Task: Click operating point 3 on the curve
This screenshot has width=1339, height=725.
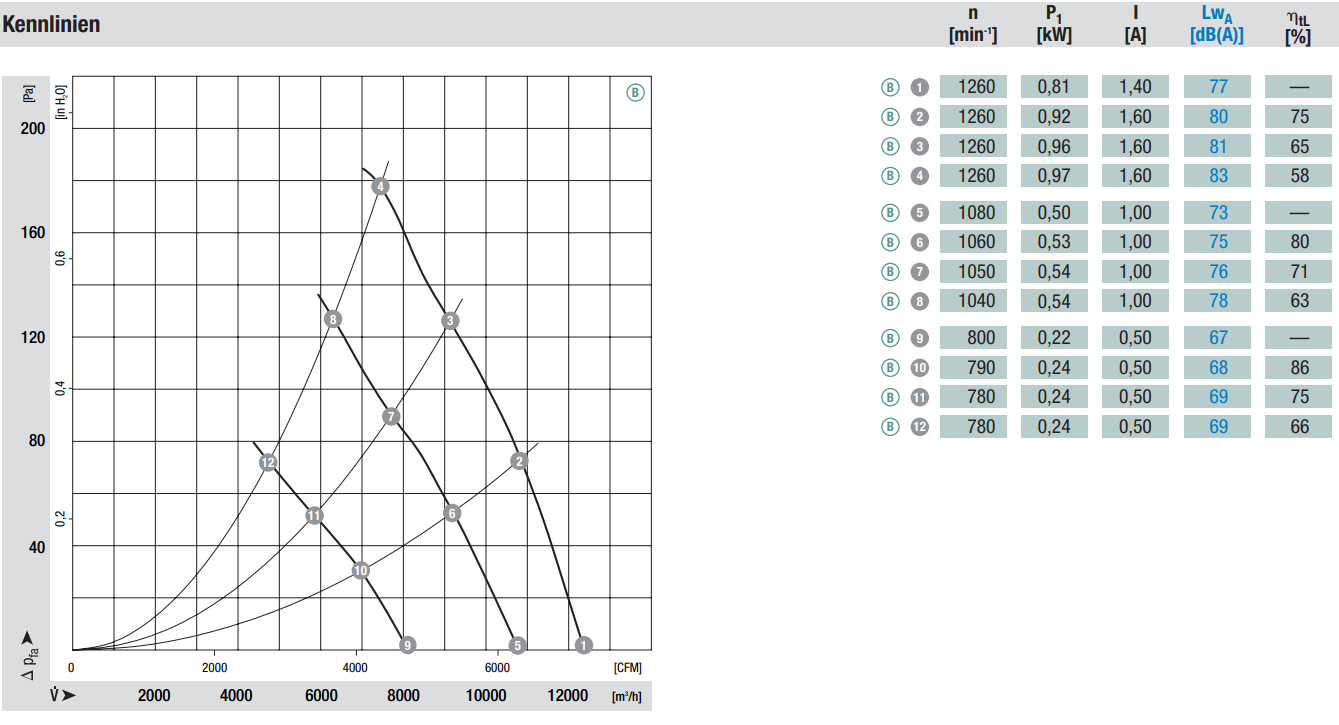Action: coord(450,320)
